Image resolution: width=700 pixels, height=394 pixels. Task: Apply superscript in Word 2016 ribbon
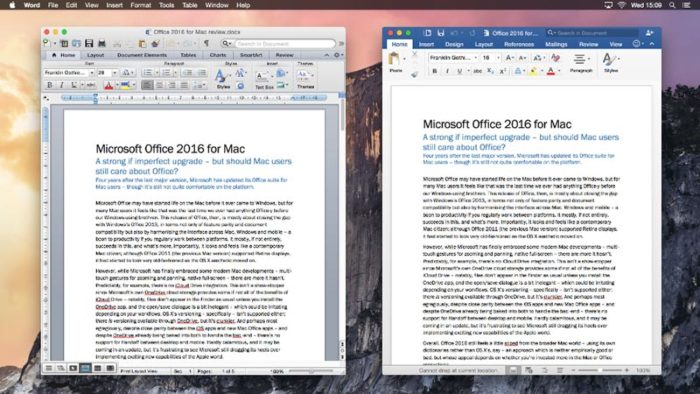(x=503, y=71)
